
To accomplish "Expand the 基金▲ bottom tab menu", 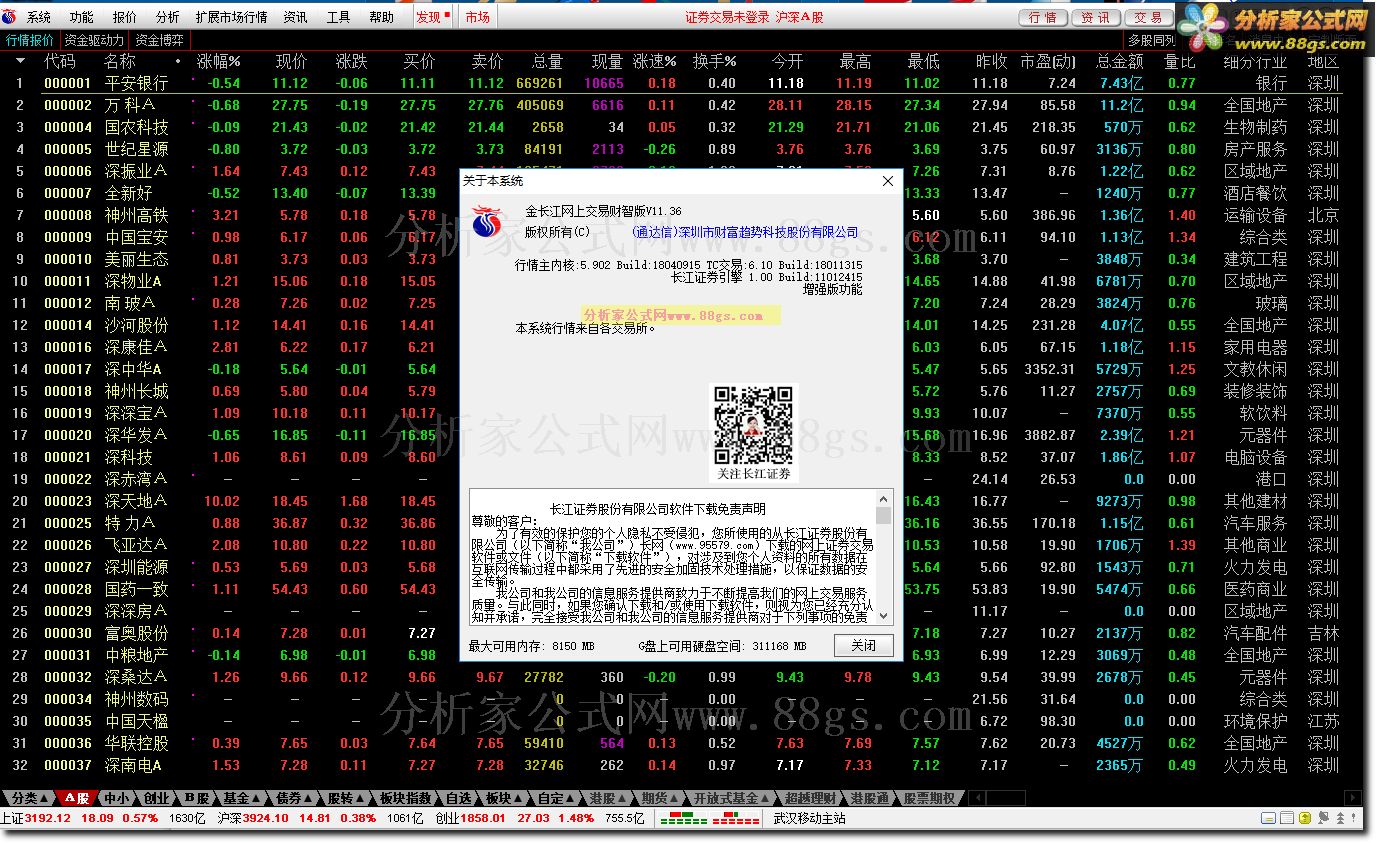I will click(240, 798).
